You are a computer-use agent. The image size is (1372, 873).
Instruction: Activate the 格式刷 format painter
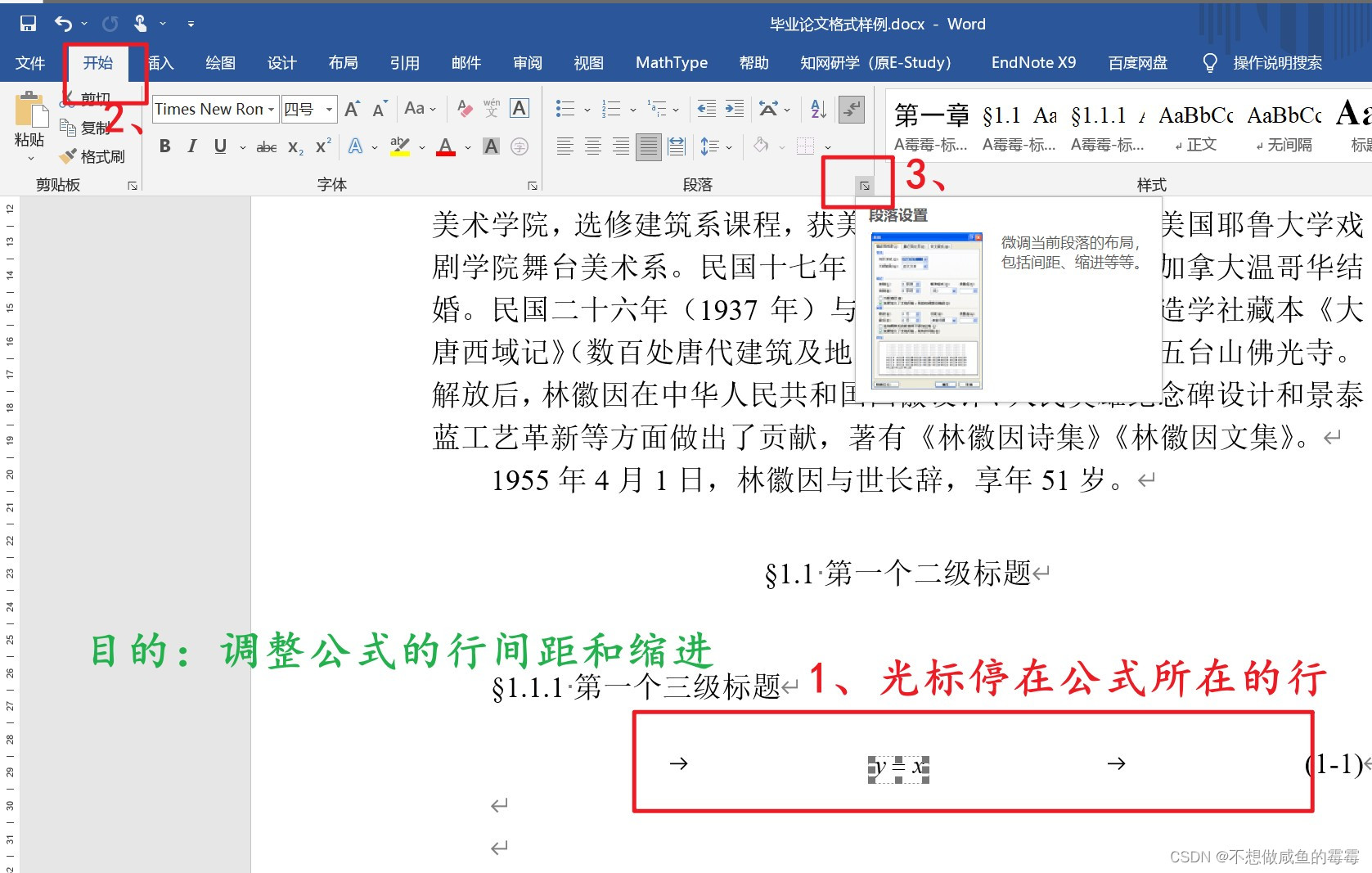pos(92,155)
